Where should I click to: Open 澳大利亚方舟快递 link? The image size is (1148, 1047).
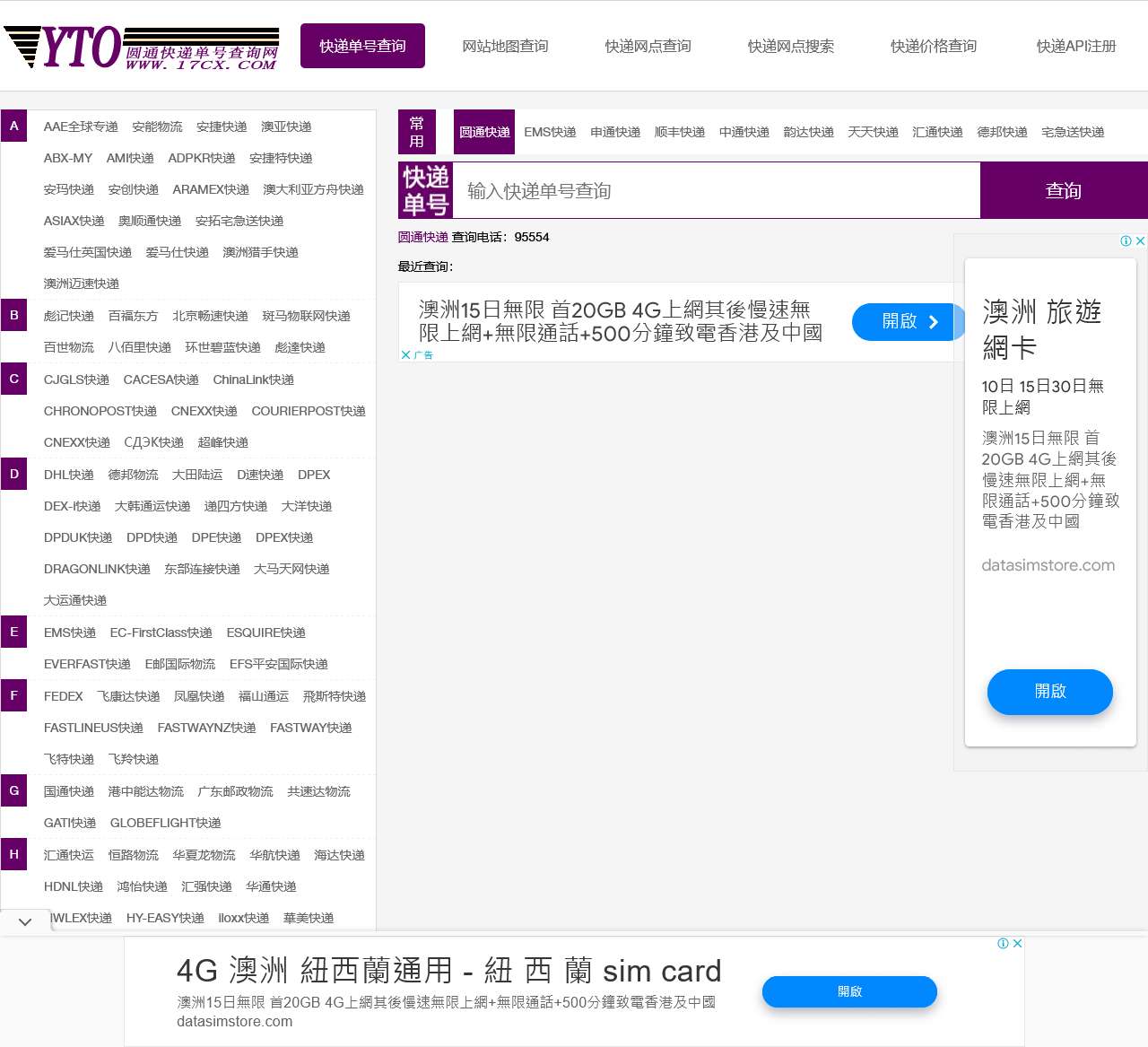tap(313, 189)
